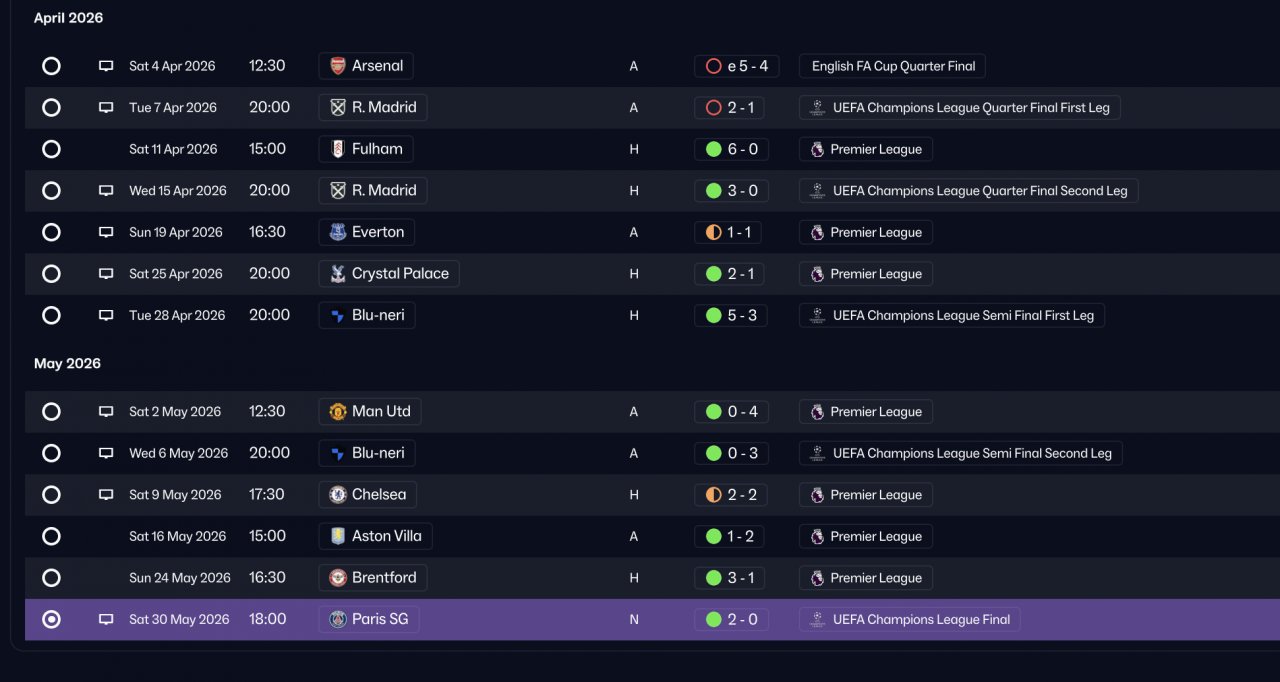1280x682 pixels.
Task: Click the Everton crest icon
Action: (x=338, y=232)
